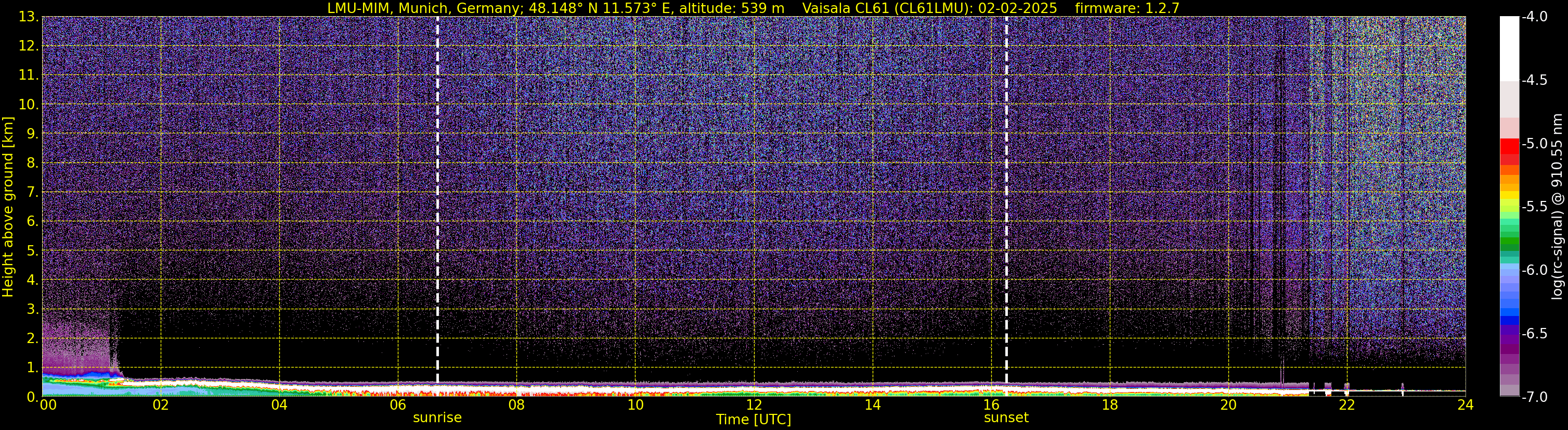Click the "-5.5" colorbar tick label
The width and height of the screenshot is (1568, 430).
tap(1534, 207)
